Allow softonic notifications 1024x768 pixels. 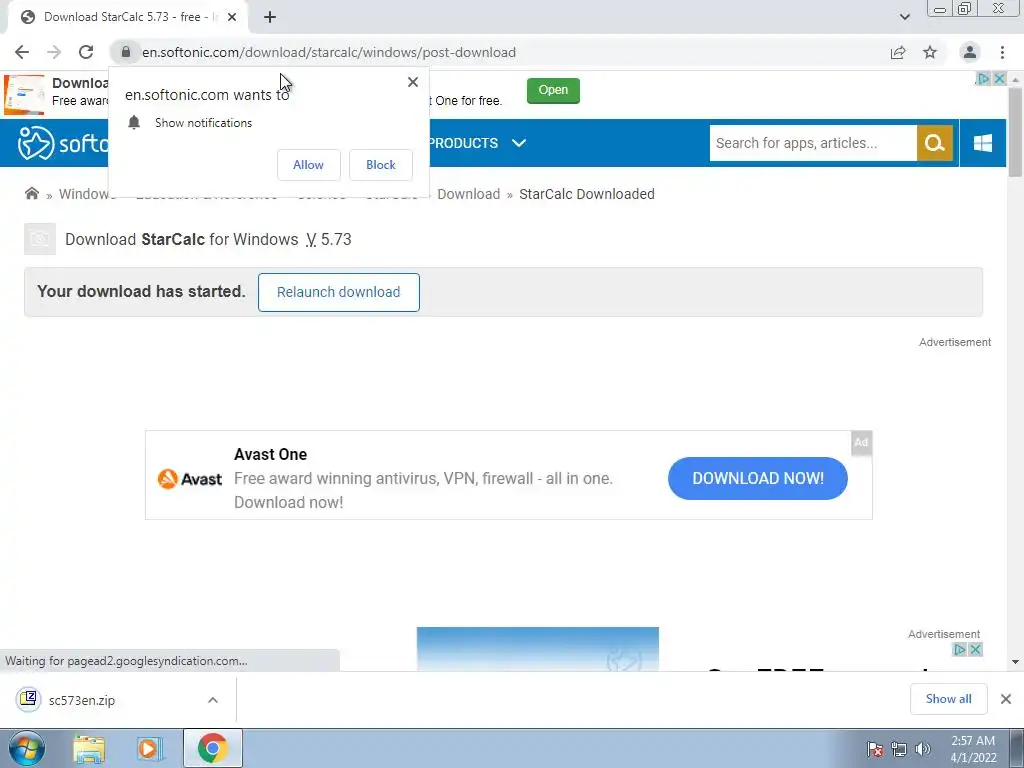(x=308, y=165)
